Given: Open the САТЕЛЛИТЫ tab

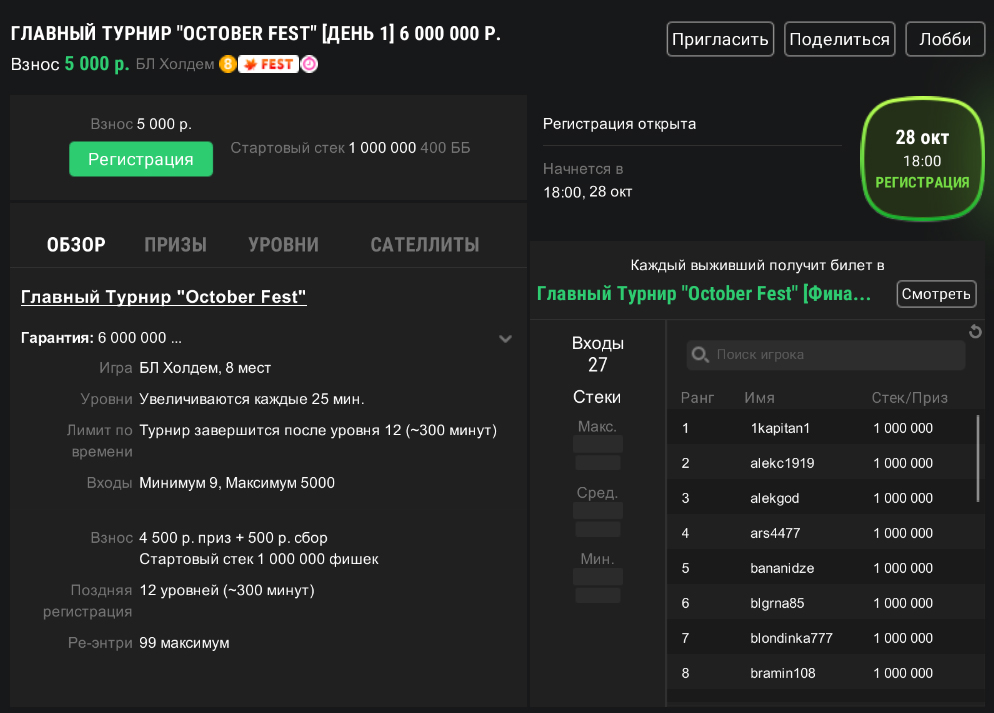Looking at the screenshot, I should (x=424, y=245).
